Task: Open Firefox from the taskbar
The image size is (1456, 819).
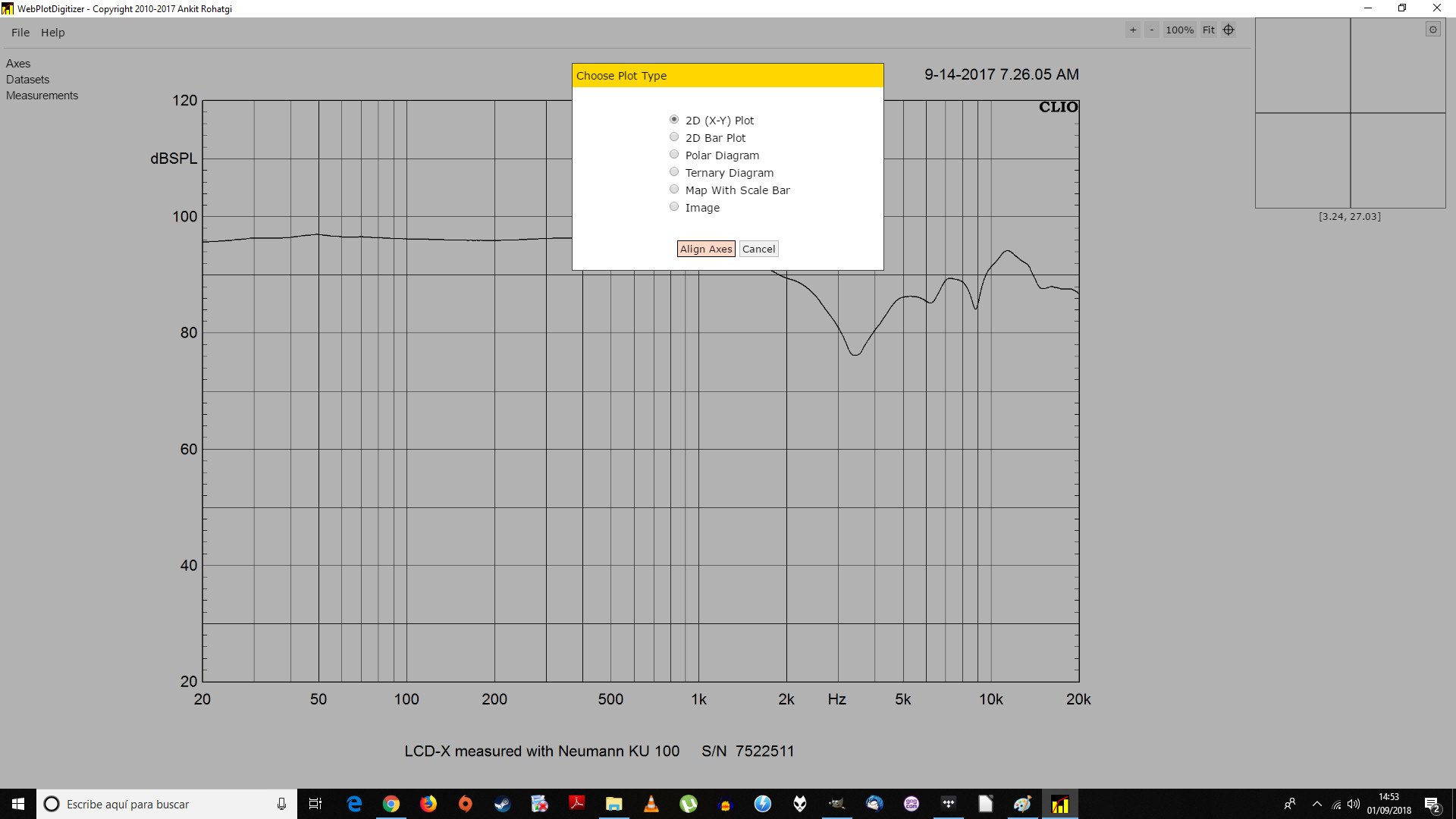Action: coord(428,804)
